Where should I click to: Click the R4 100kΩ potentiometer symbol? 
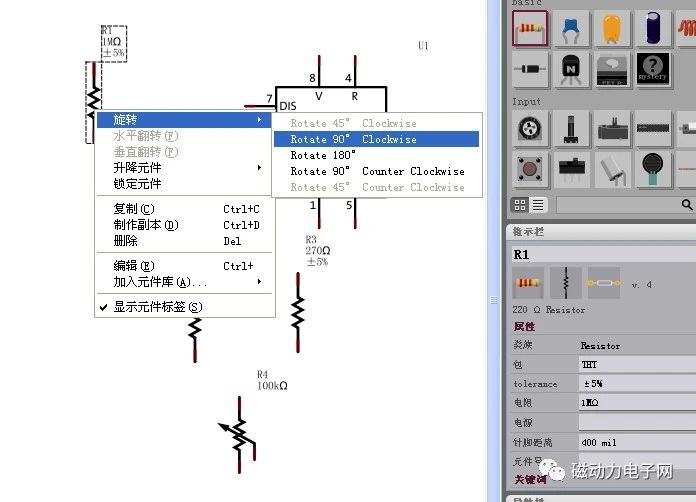(x=237, y=435)
